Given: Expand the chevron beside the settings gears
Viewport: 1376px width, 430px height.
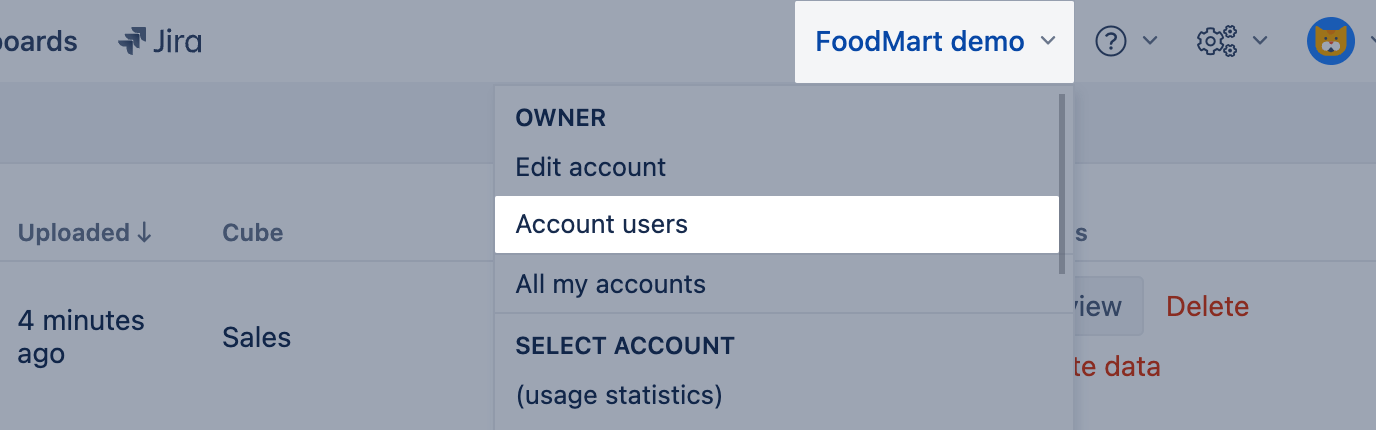Looking at the screenshot, I should [1260, 41].
